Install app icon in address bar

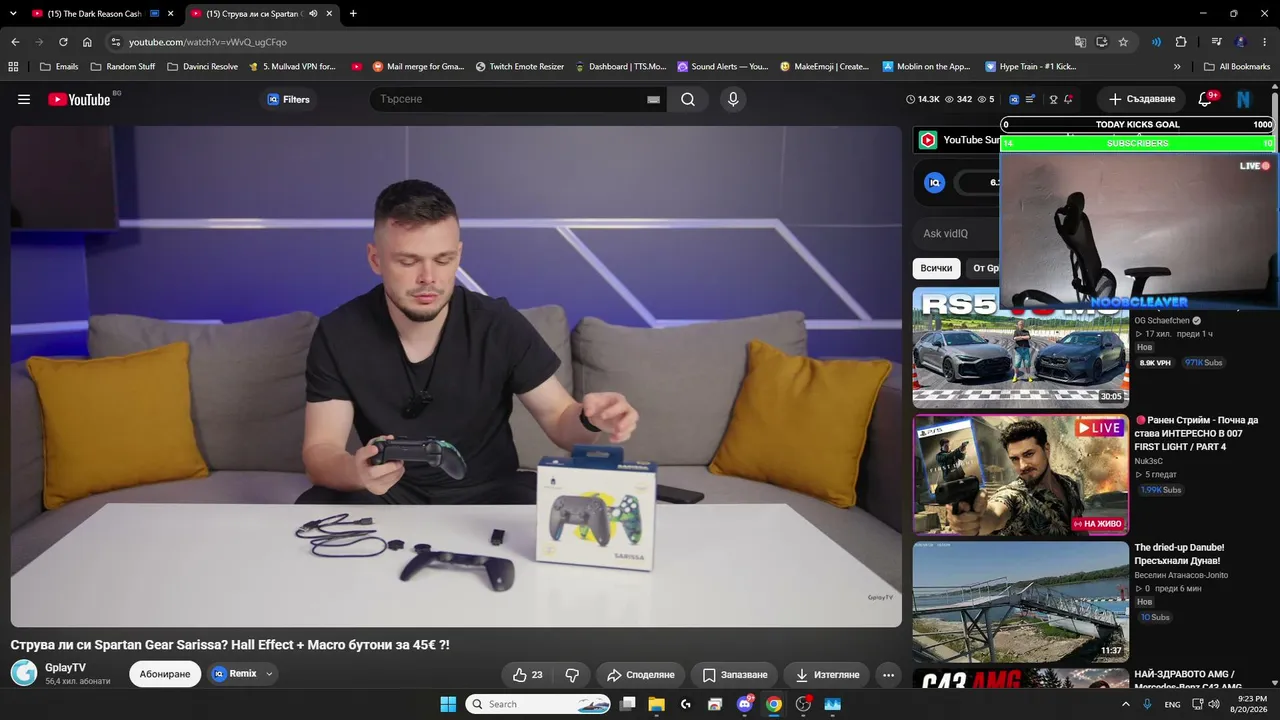[1102, 42]
